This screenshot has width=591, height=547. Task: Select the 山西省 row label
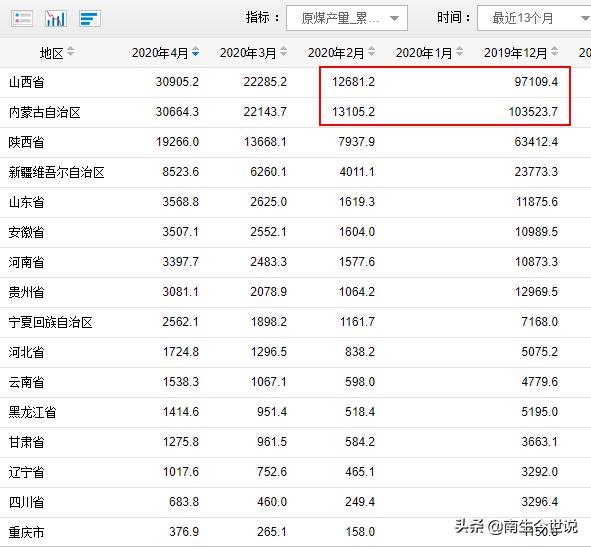[26, 82]
